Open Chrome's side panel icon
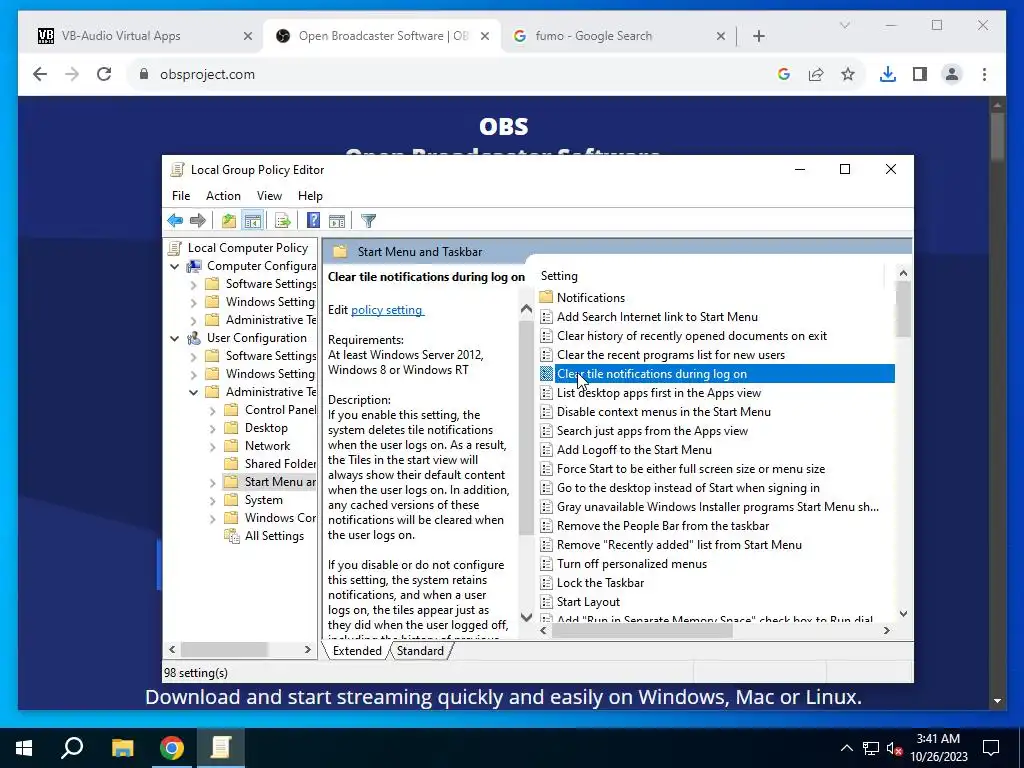 click(920, 74)
